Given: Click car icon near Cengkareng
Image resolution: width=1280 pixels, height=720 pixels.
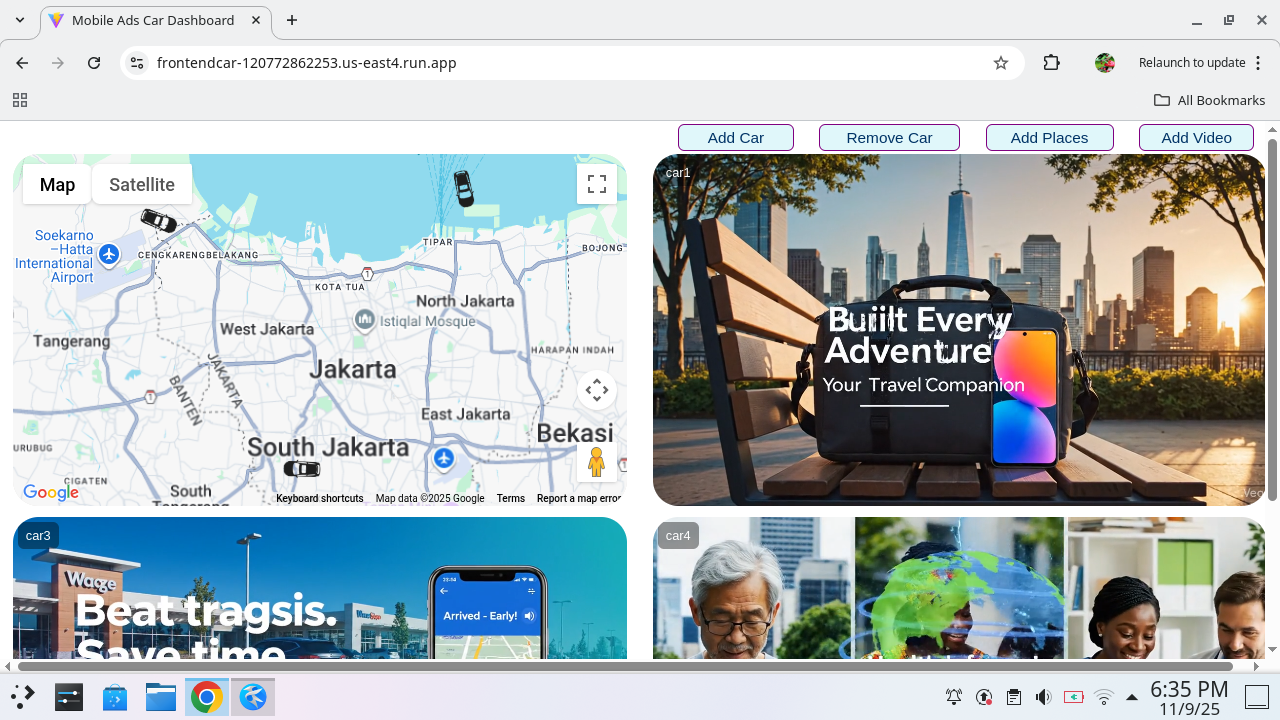Looking at the screenshot, I should [x=158, y=221].
